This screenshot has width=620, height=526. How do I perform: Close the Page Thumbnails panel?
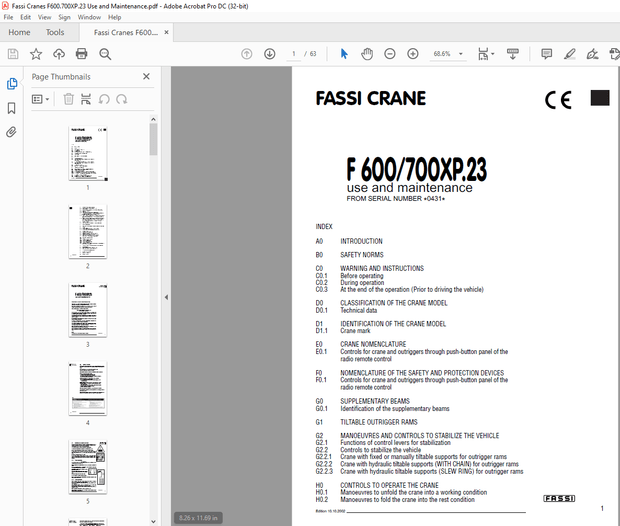tap(146, 76)
